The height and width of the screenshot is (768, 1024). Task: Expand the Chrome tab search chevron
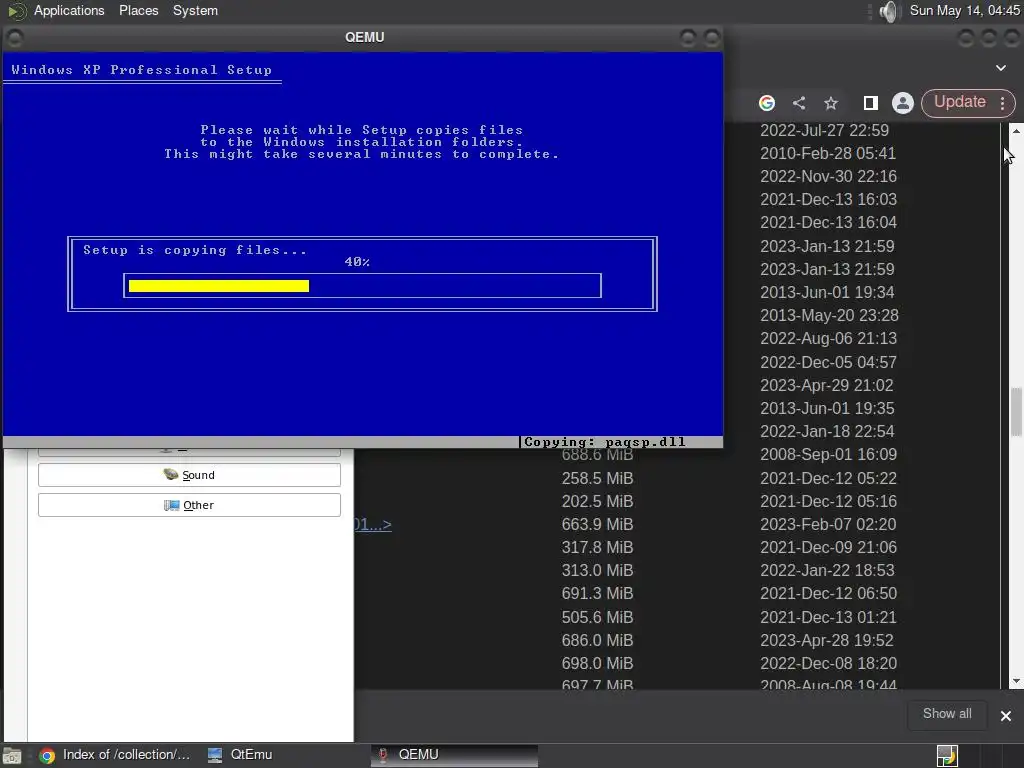pos(1000,68)
